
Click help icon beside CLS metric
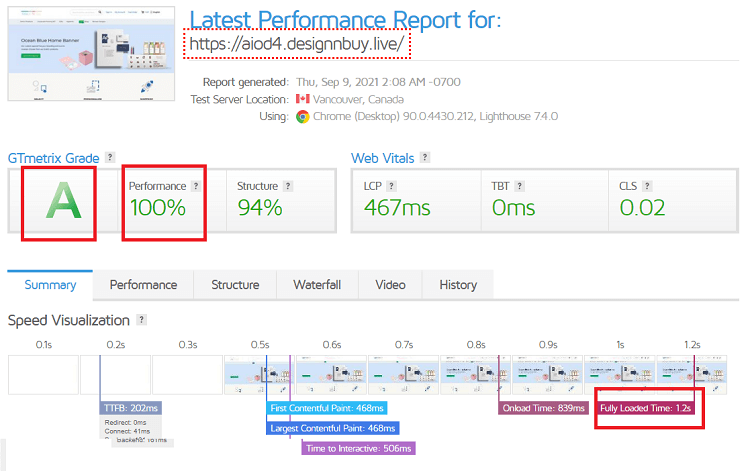653,186
